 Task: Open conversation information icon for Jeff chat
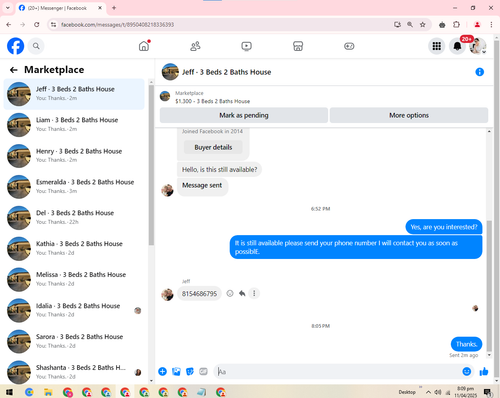[479, 72]
